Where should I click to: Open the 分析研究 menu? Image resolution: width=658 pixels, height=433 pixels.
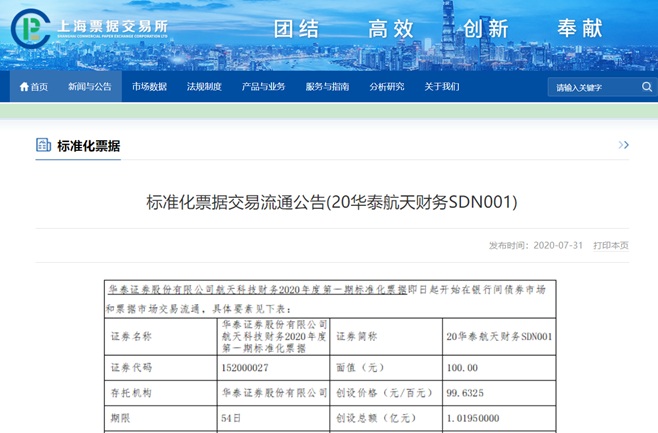click(x=386, y=86)
